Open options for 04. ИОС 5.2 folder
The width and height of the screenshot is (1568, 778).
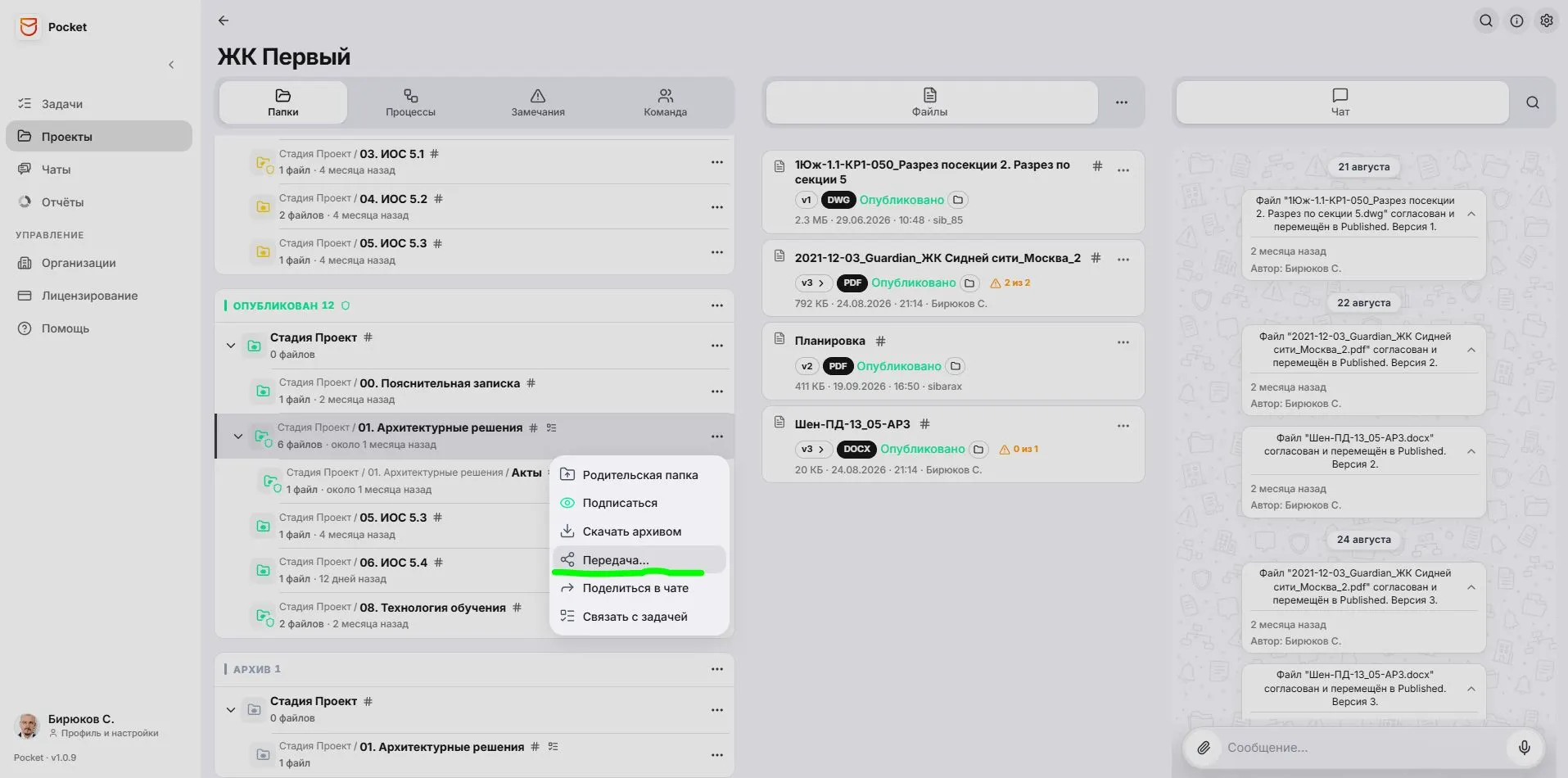pos(717,207)
